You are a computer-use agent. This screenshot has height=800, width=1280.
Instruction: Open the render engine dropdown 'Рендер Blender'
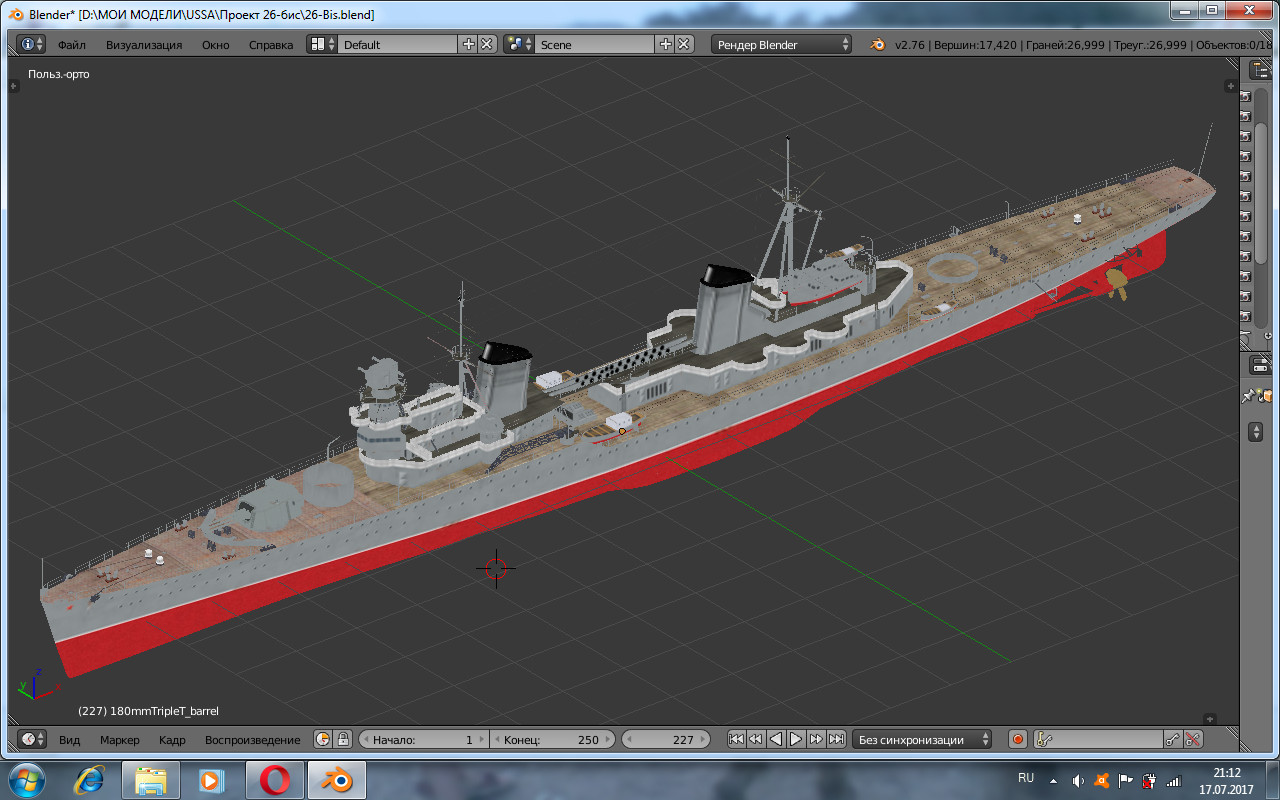pyautogui.click(x=782, y=44)
